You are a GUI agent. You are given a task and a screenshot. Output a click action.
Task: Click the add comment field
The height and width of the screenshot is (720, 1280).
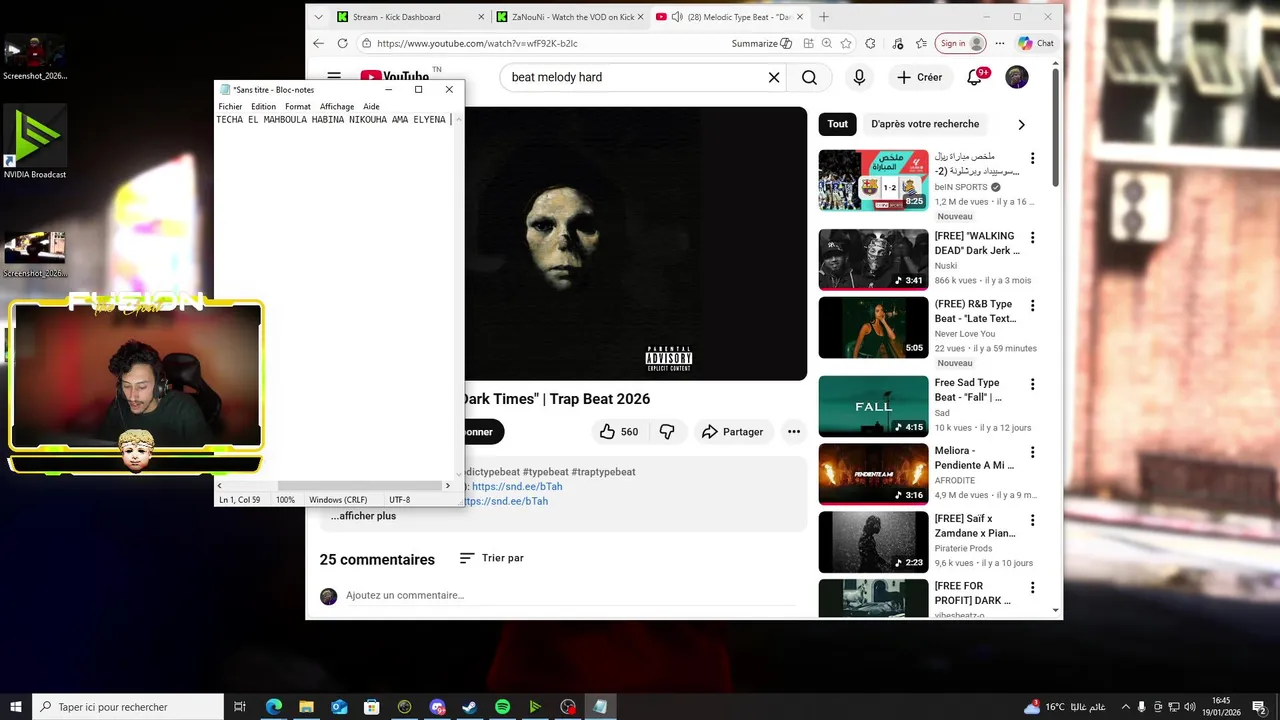pyautogui.click(x=570, y=596)
